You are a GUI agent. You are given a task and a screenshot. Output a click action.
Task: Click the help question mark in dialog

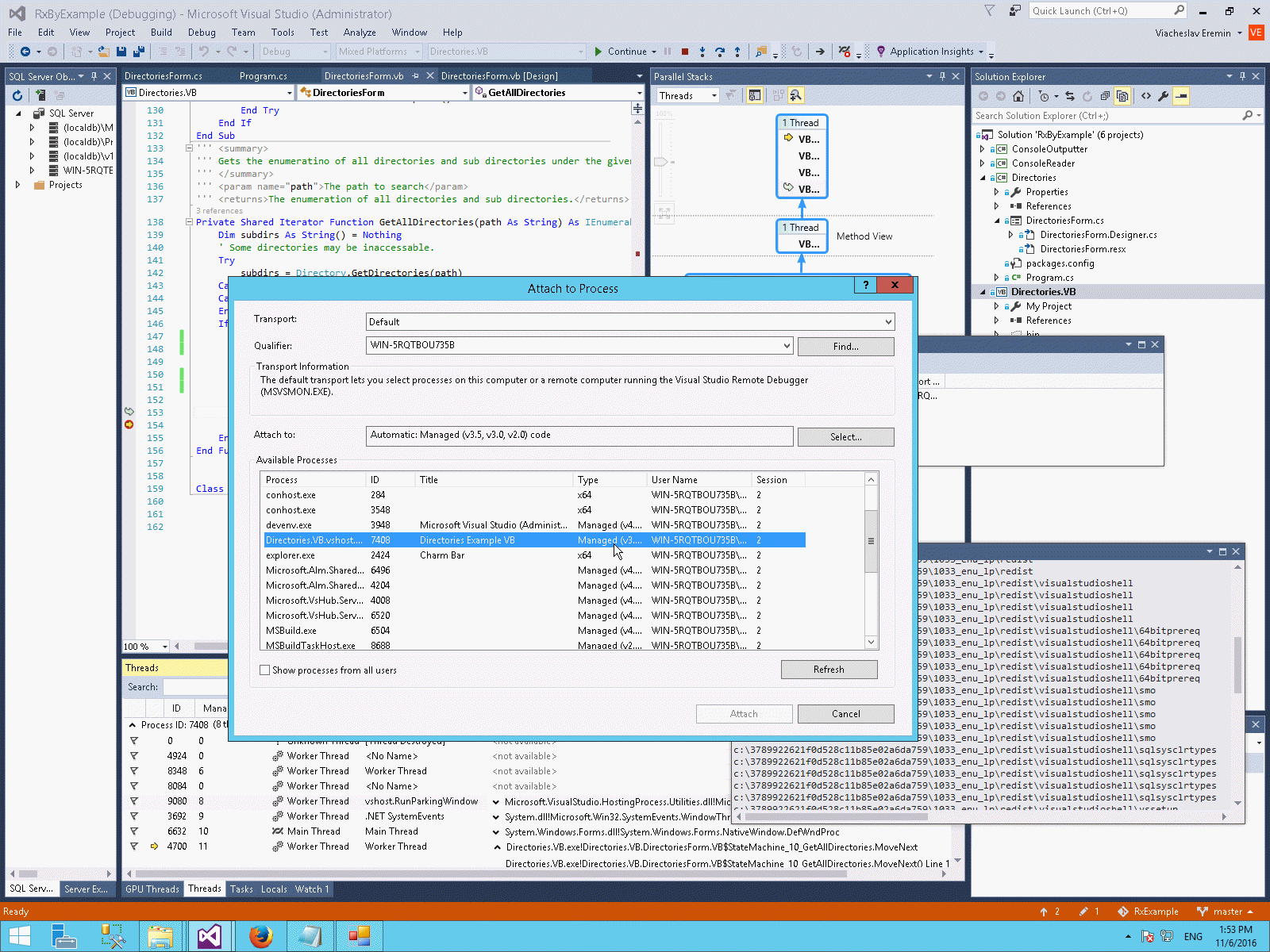tap(865, 285)
